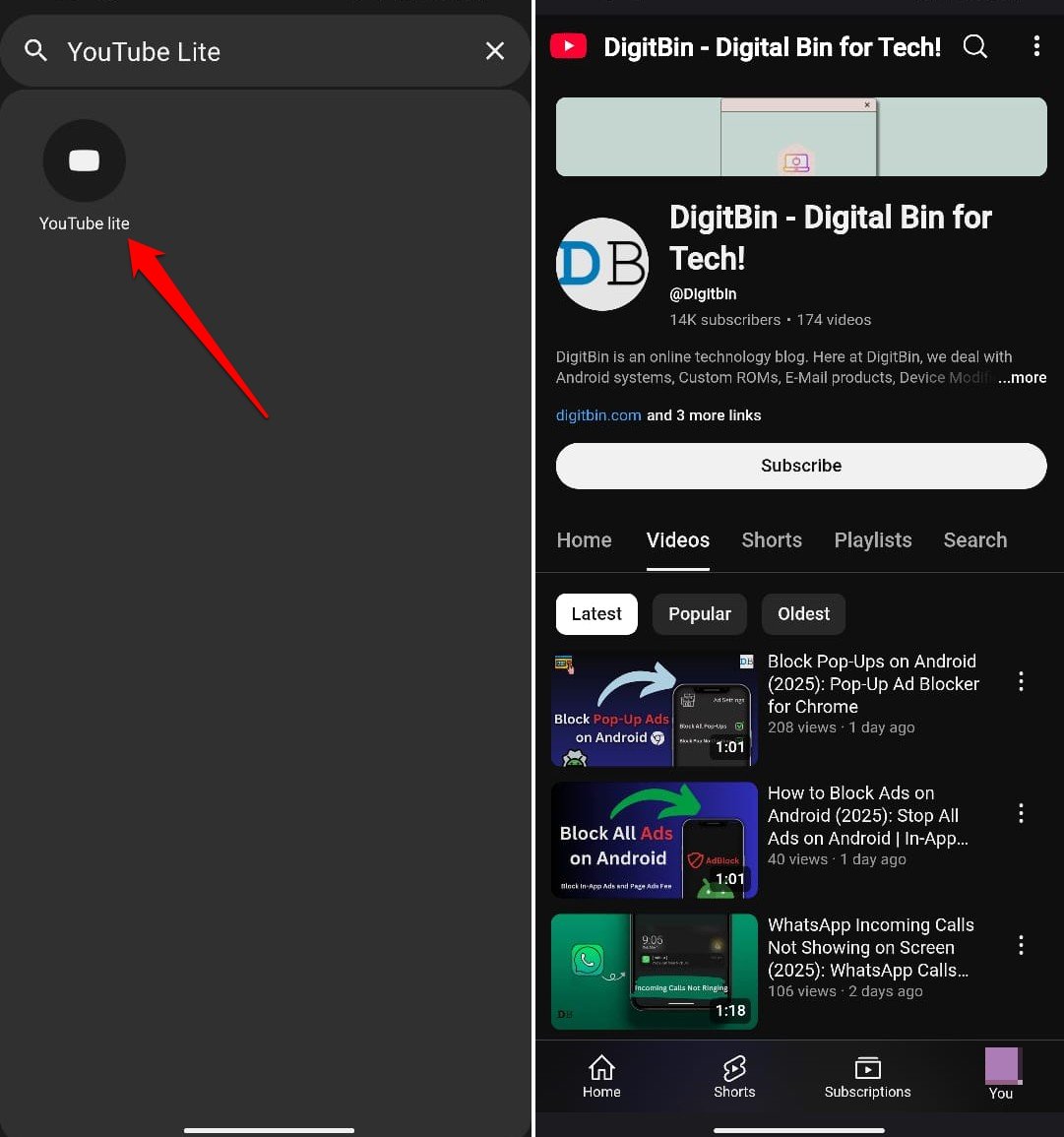Tap title 'How to Block Ads on Android (2025)'
Image resolution: width=1064 pixels, height=1137 pixels.
[867, 816]
